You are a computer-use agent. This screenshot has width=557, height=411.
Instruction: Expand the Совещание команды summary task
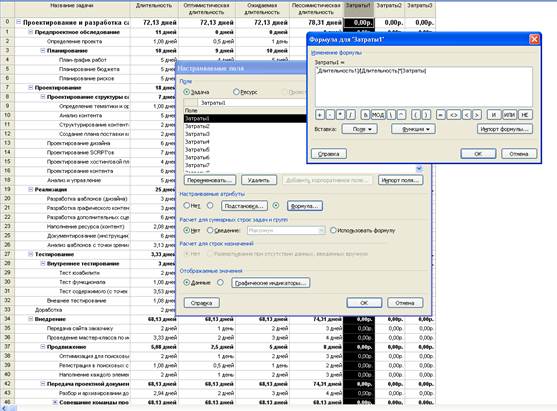55,402
